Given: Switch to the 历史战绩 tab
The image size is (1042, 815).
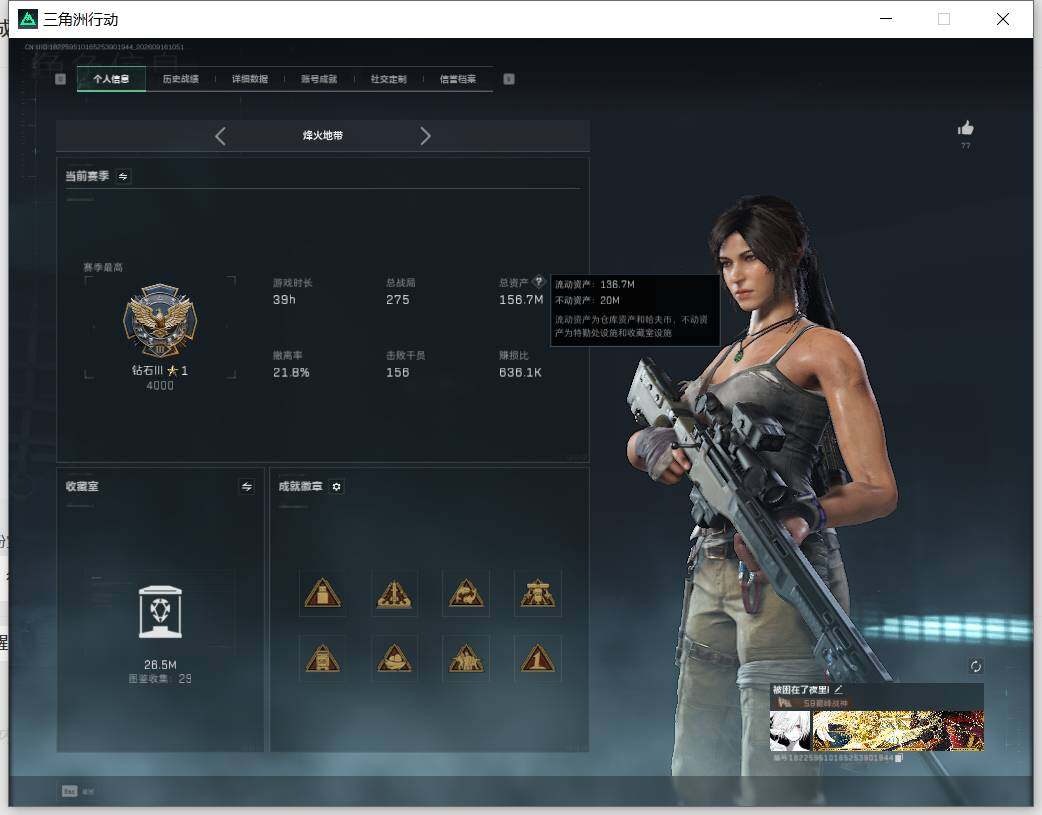Looking at the screenshot, I should 181,79.
